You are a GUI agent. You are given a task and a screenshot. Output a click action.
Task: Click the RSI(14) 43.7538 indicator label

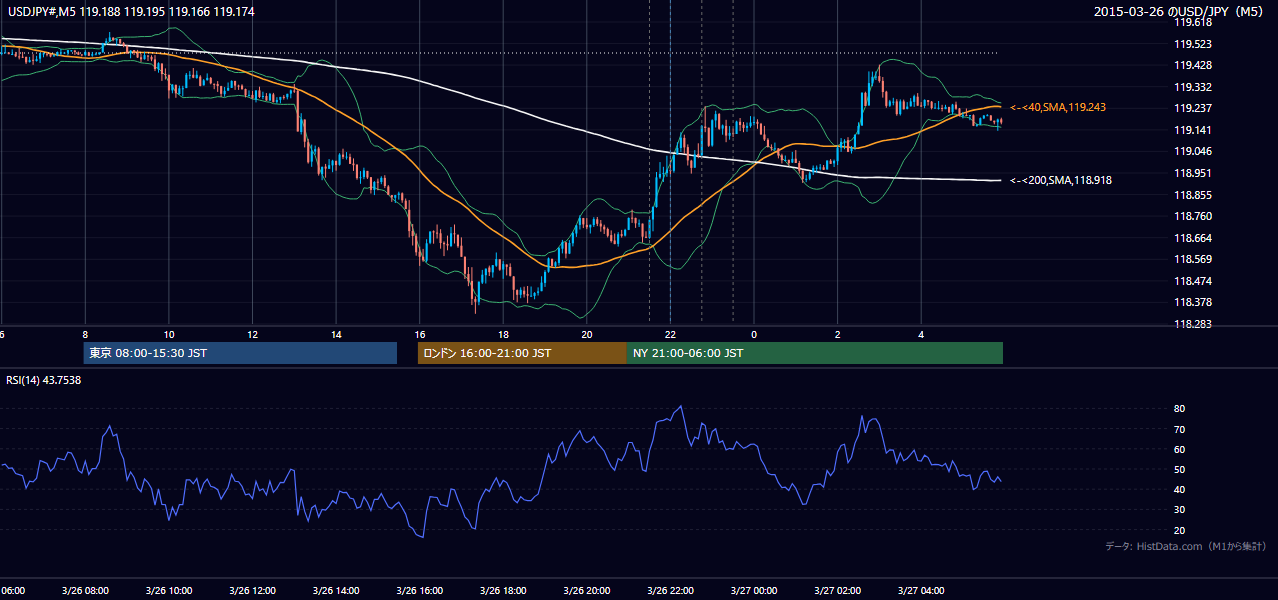[x=44, y=380]
